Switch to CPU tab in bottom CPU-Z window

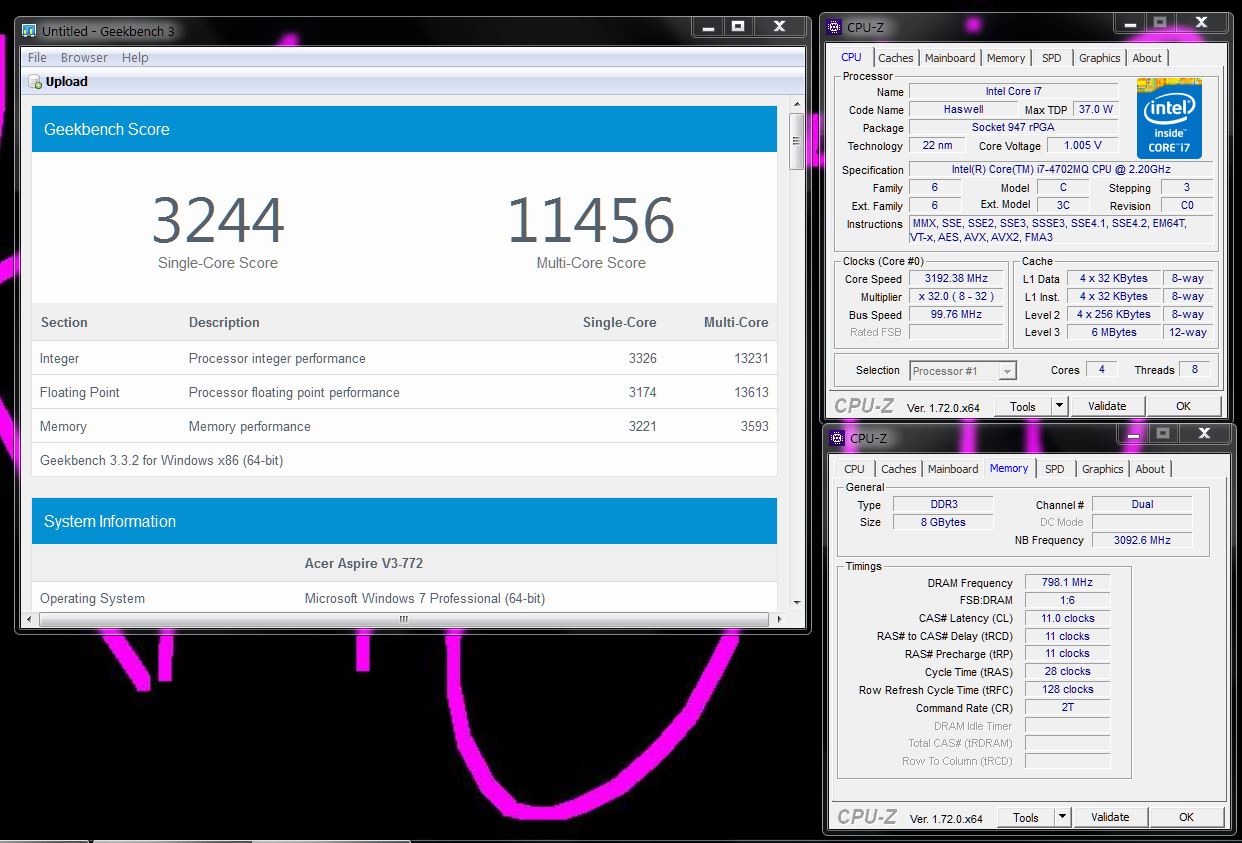(x=854, y=469)
